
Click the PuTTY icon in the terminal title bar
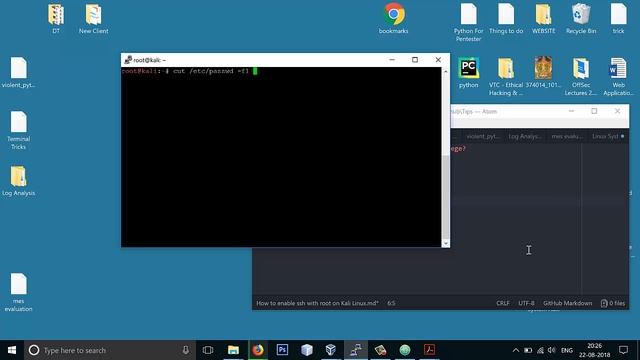(x=128, y=60)
